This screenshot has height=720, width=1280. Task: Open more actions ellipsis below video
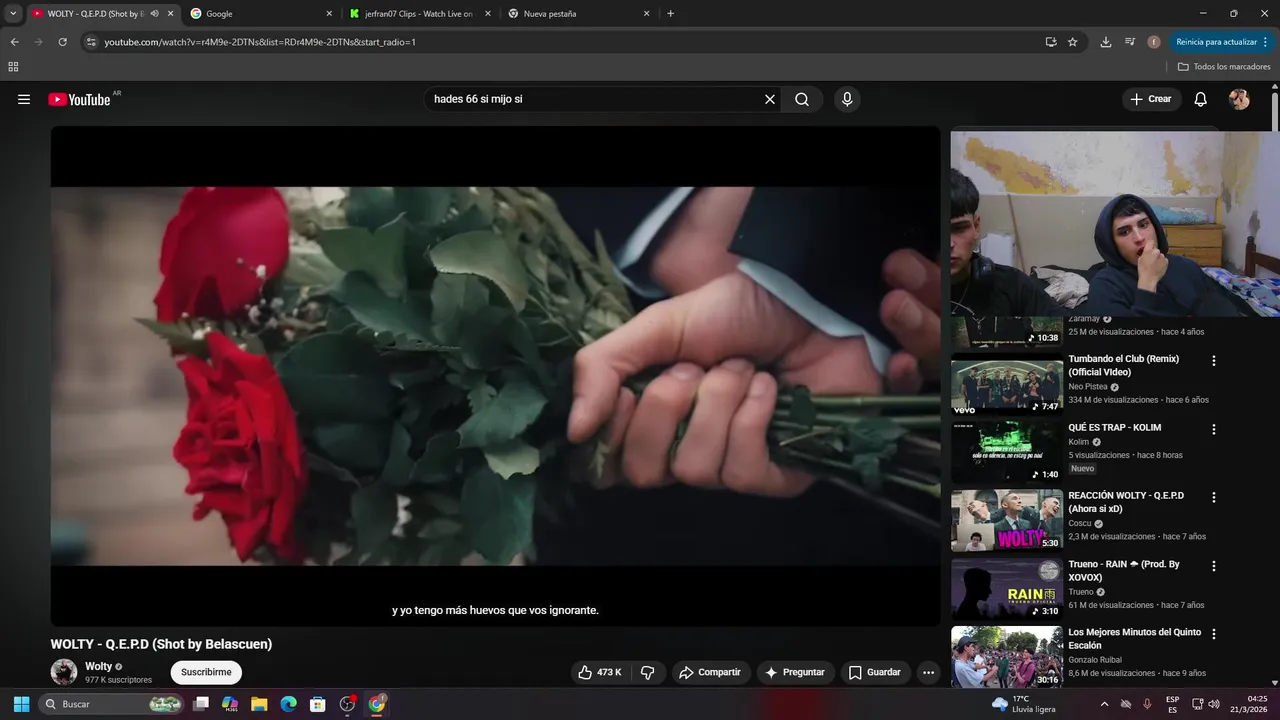pyautogui.click(x=928, y=672)
